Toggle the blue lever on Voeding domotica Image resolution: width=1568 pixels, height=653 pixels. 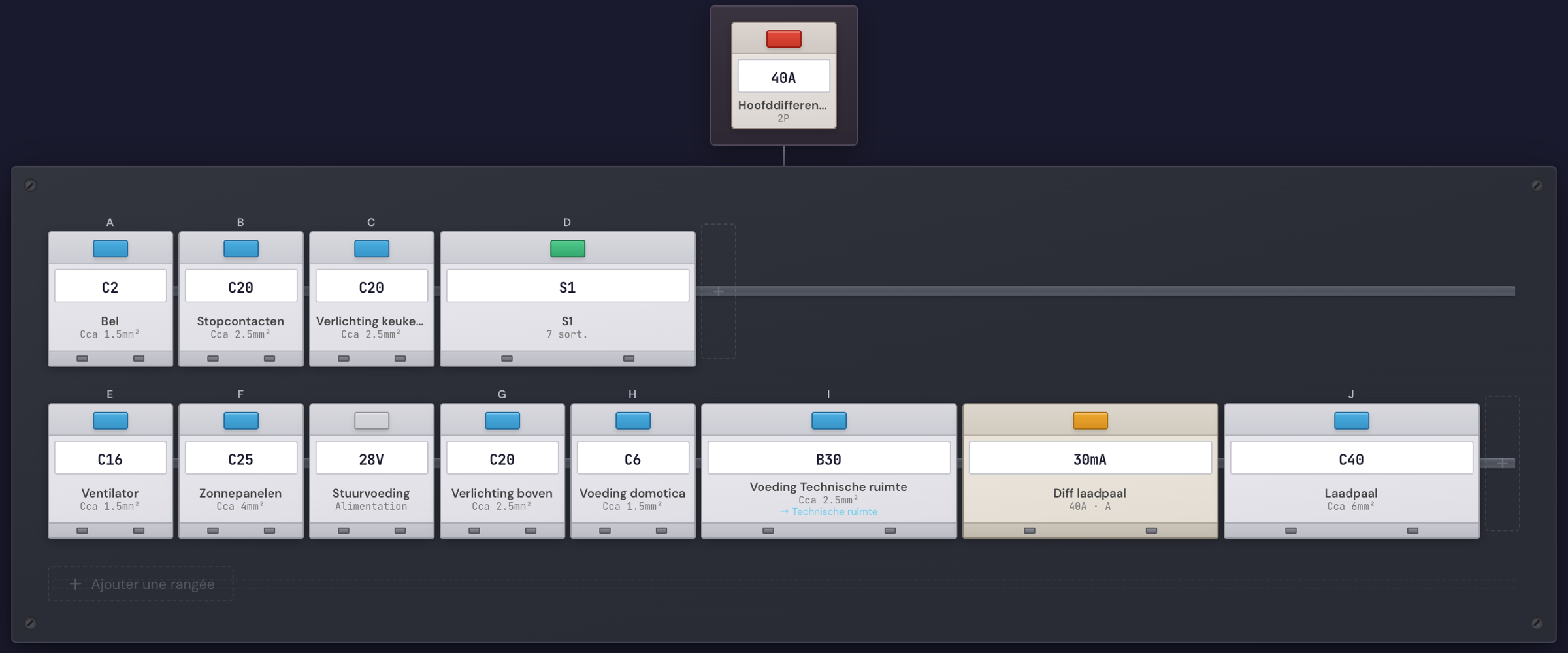pyautogui.click(x=633, y=421)
